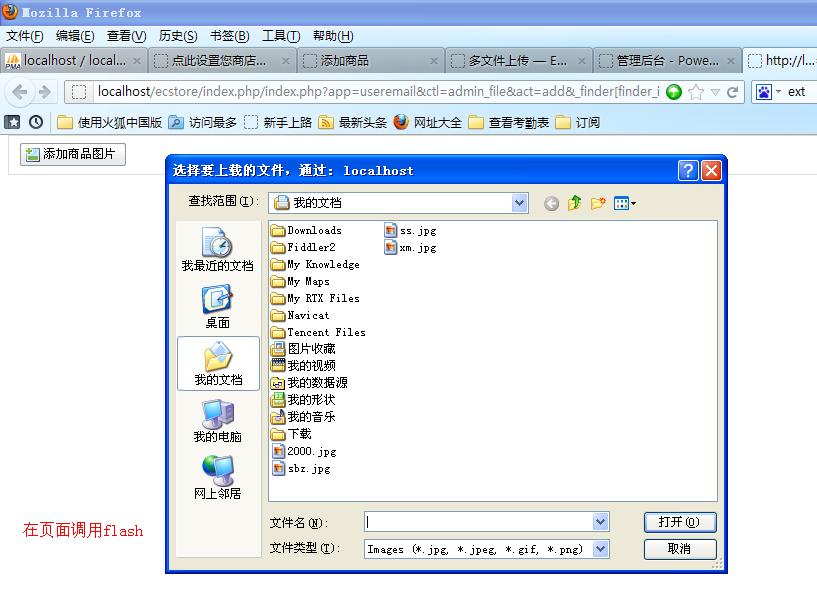Open Recent Documents in the places bar
Viewport: 817px width, 616px height.
(x=217, y=249)
